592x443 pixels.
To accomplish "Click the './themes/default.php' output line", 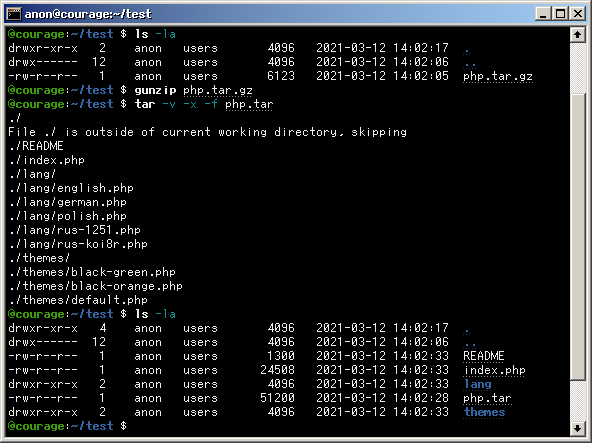I will pos(78,300).
